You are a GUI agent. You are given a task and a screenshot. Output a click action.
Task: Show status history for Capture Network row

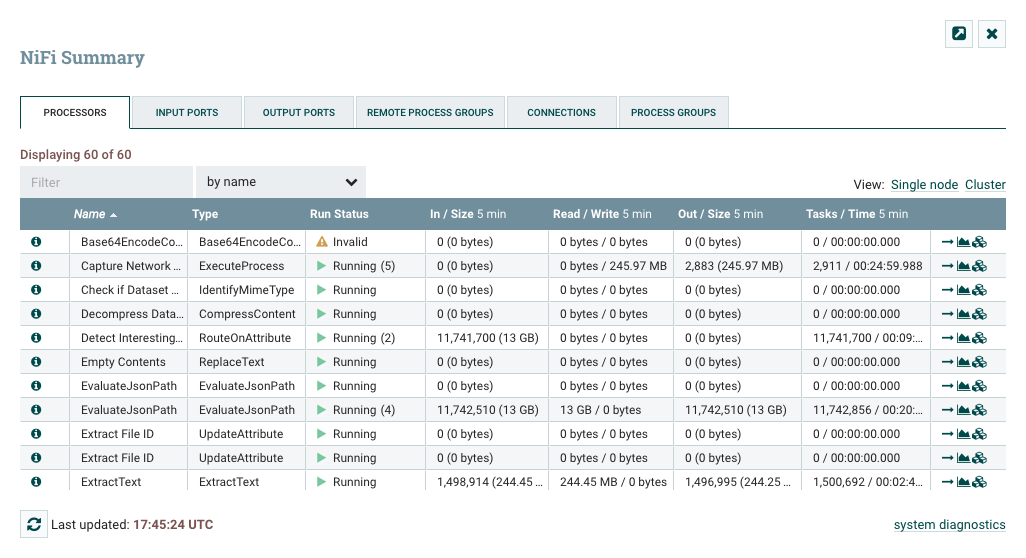(x=964, y=266)
